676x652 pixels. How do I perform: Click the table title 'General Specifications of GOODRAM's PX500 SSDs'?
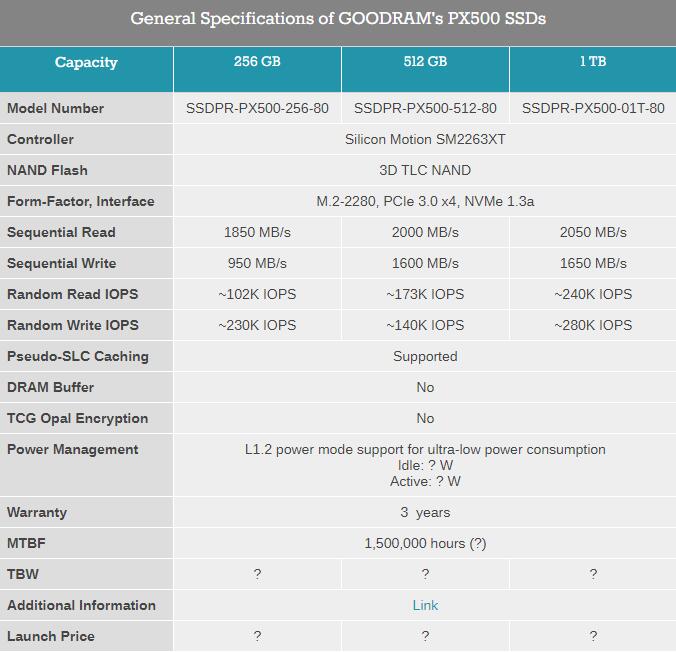point(338,19)
